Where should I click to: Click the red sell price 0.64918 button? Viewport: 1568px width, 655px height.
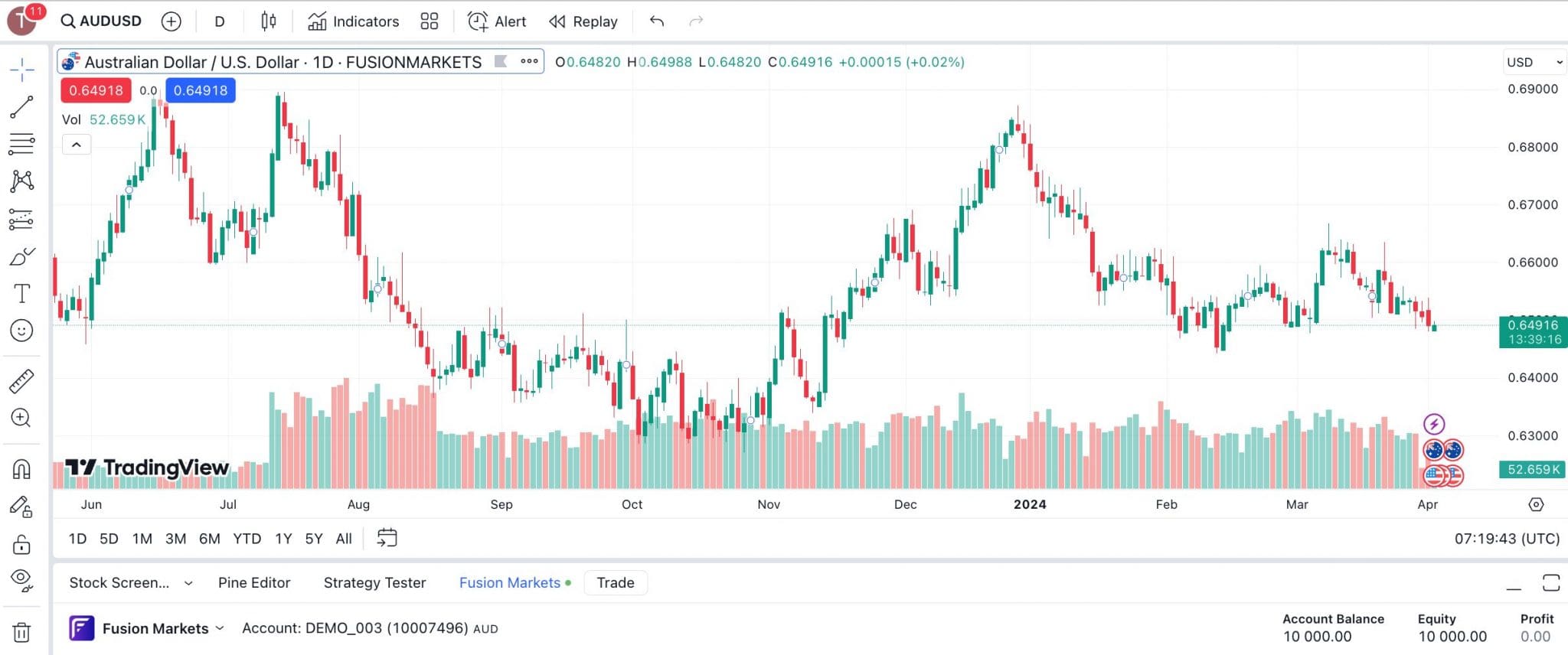pos(96,90)
